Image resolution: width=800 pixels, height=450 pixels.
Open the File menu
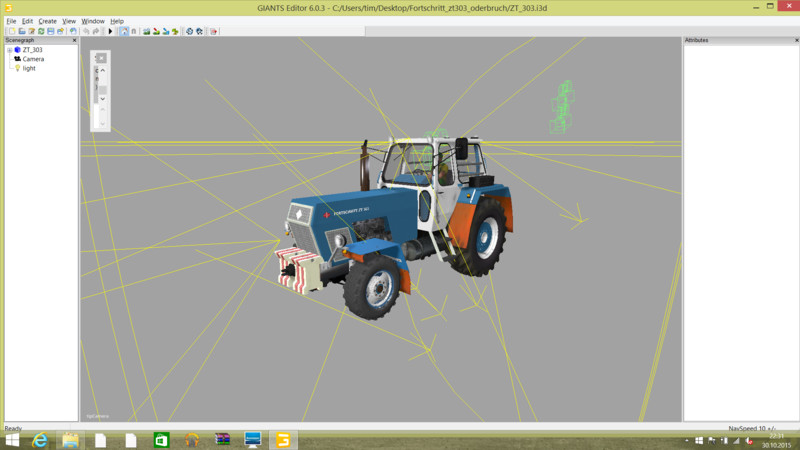(x=11, y=21)
